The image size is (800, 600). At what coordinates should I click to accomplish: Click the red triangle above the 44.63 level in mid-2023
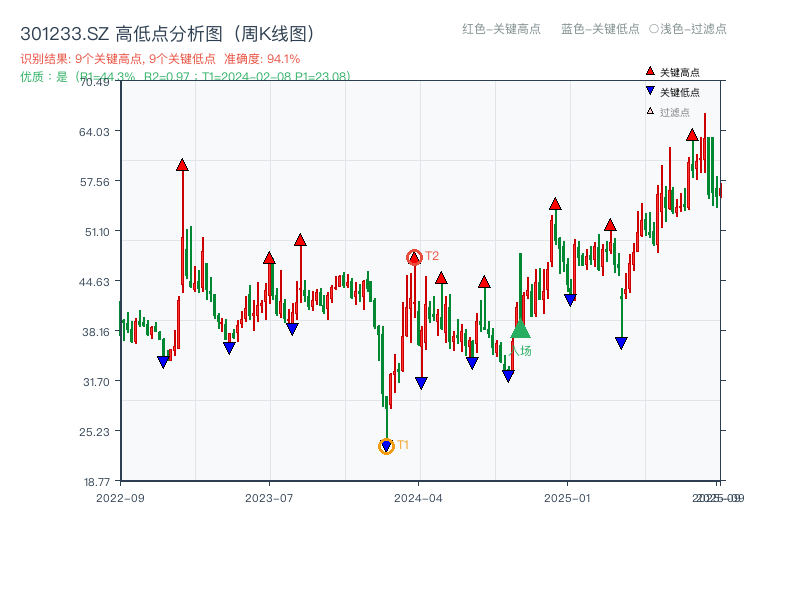coord(267,256)
